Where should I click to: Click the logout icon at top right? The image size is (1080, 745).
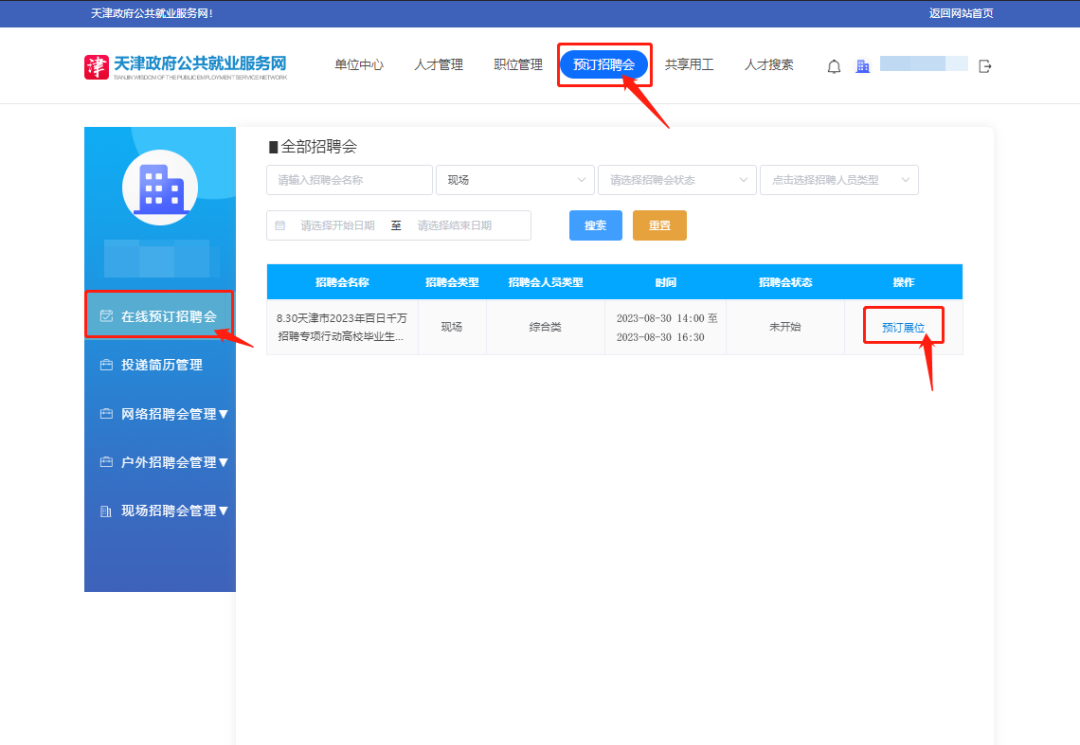coord(985,66)
